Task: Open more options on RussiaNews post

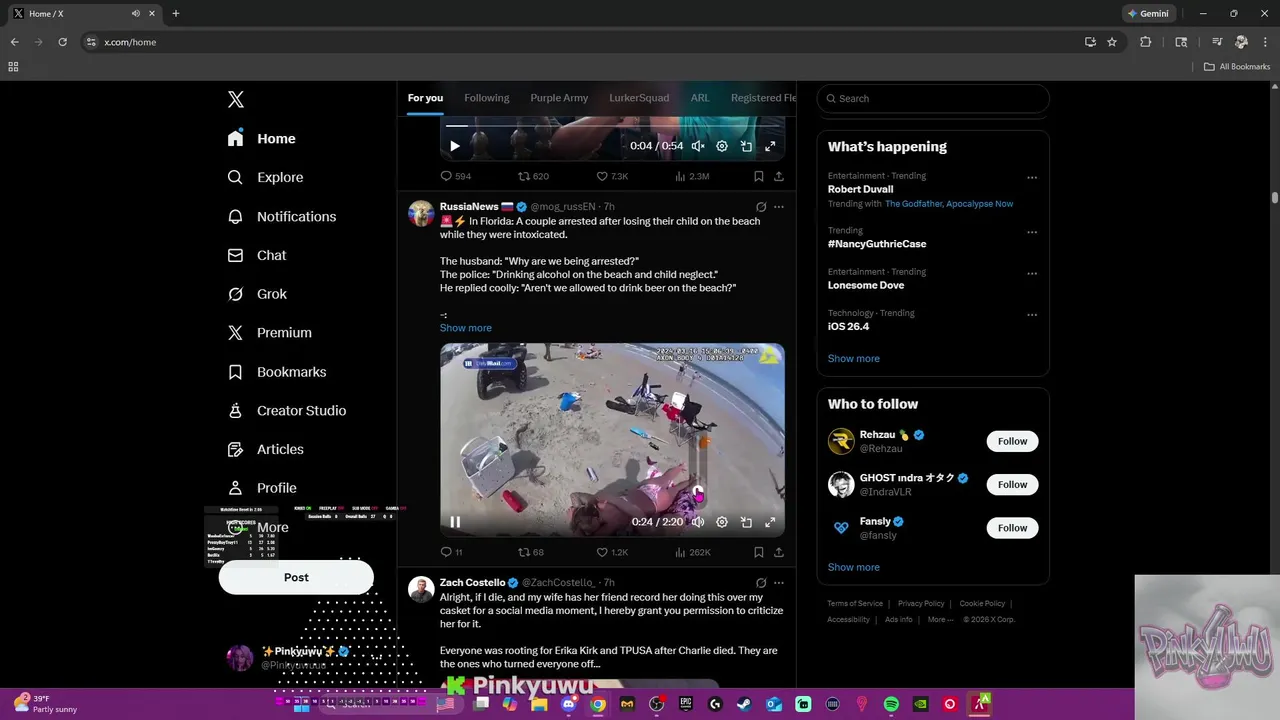Action: 779,207
